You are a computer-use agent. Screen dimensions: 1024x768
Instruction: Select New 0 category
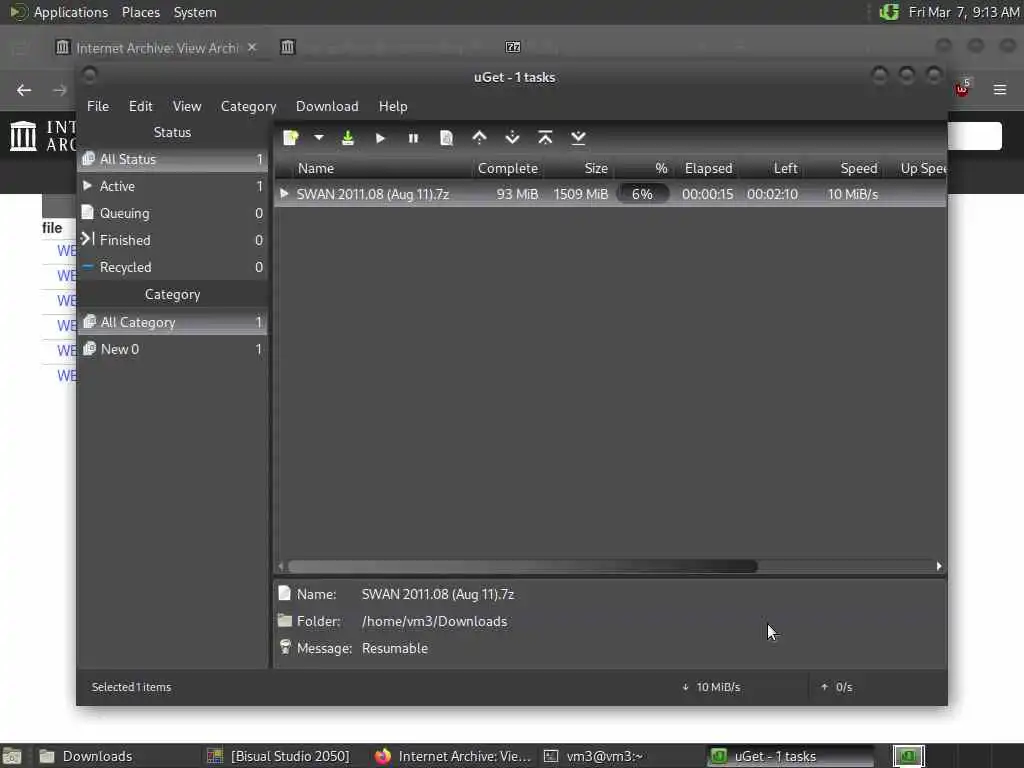pos(172,349)
